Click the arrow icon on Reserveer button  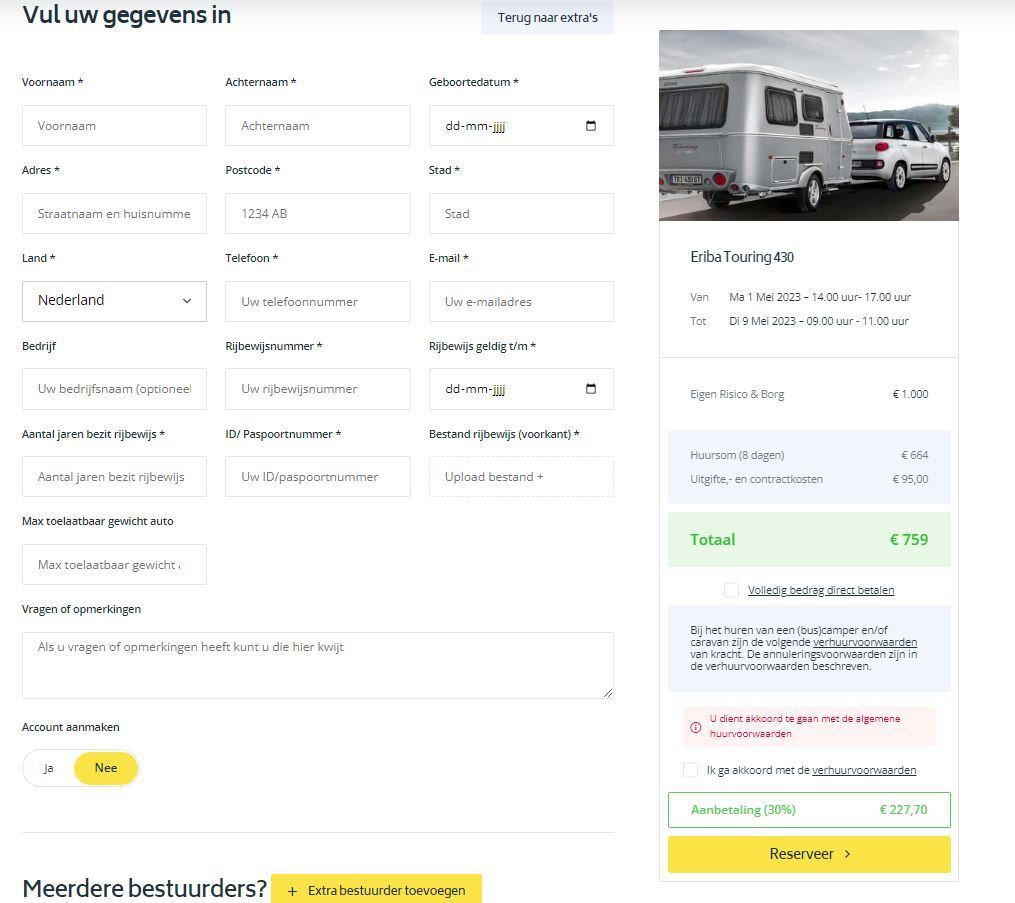847,854
